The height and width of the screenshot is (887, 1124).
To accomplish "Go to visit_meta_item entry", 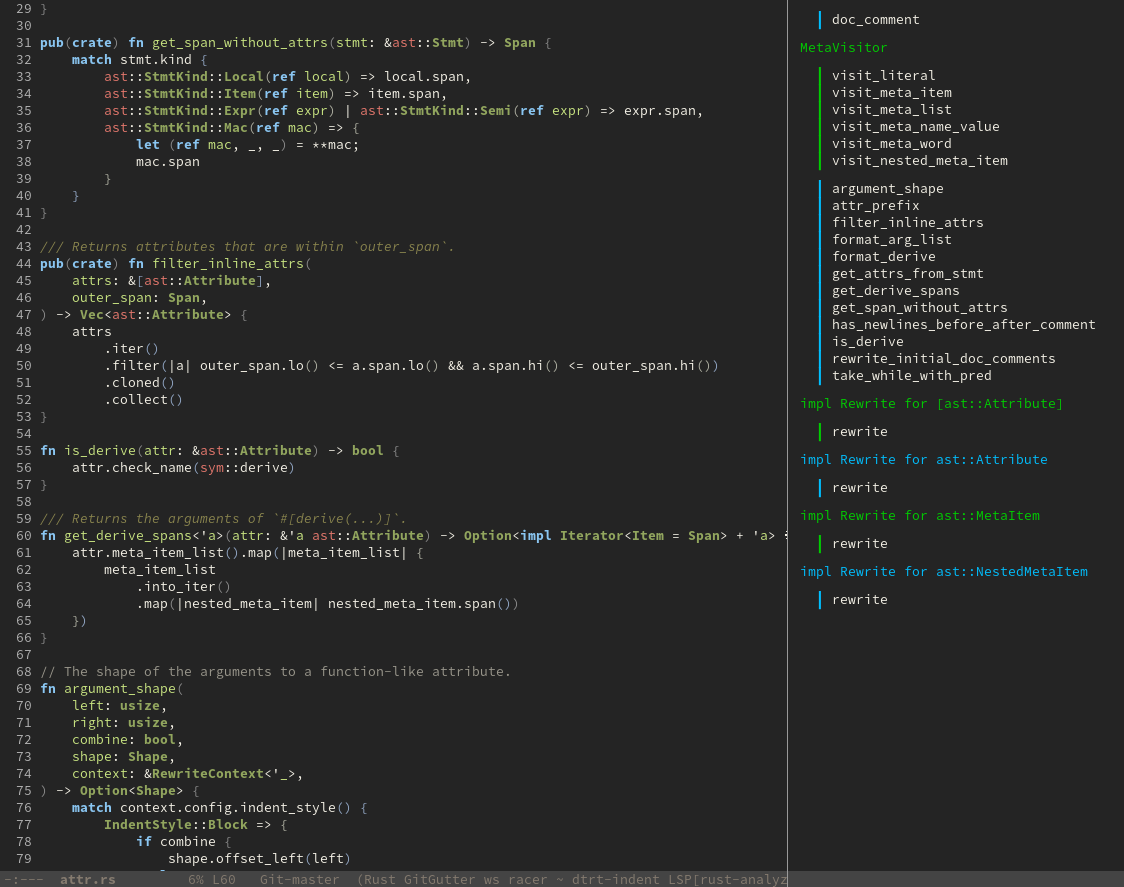I will point(892,93).
